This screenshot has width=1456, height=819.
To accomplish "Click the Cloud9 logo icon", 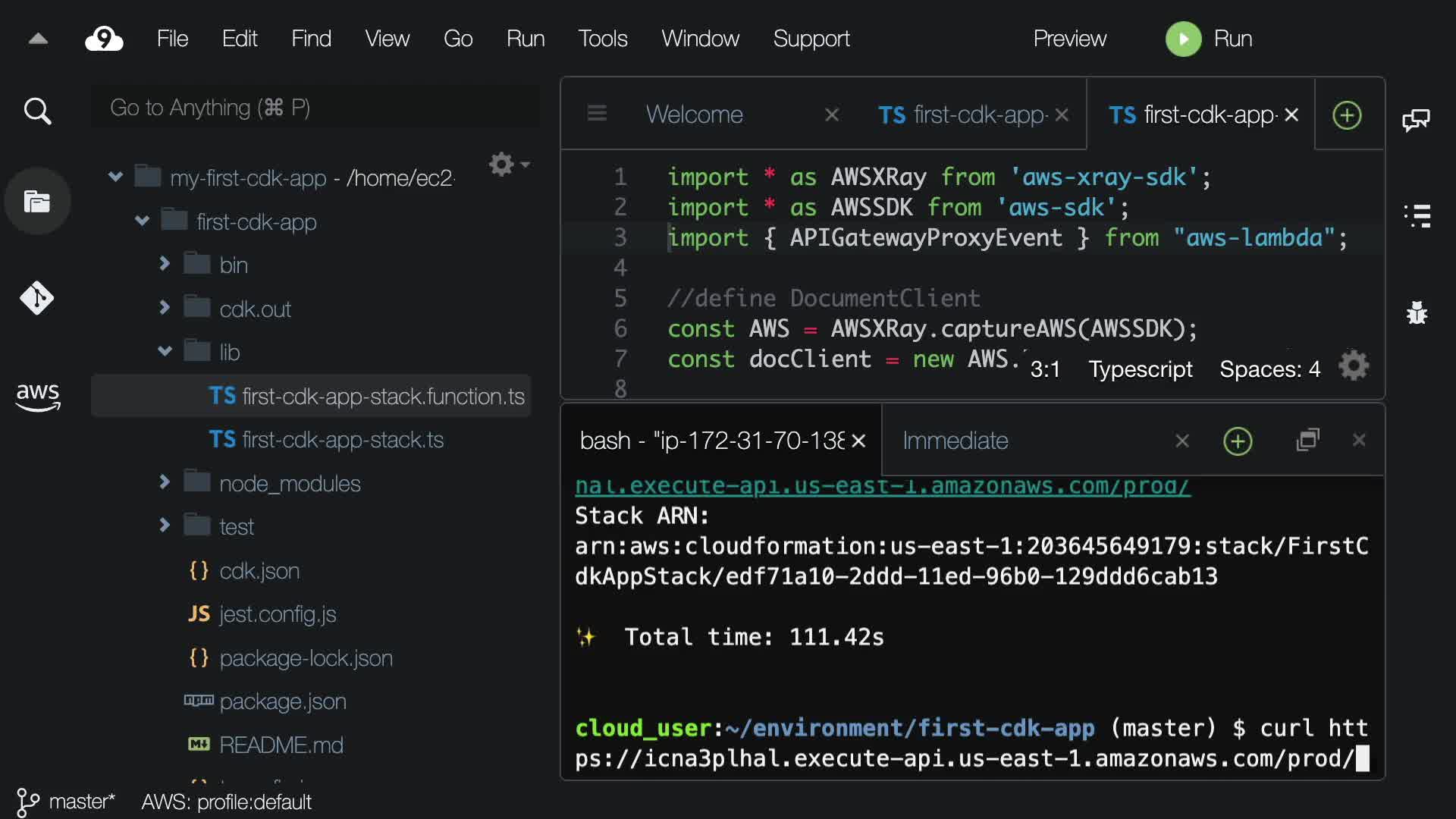I will (104, 39).
